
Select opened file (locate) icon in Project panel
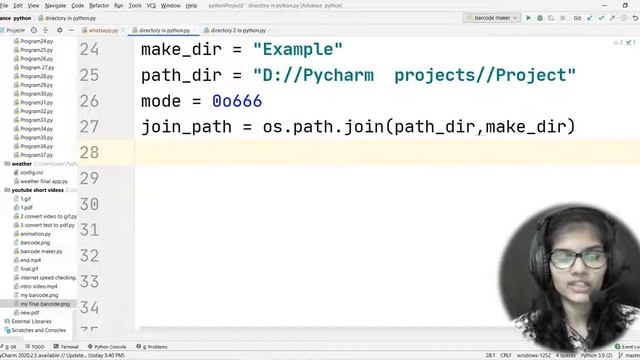pos(34,30)
